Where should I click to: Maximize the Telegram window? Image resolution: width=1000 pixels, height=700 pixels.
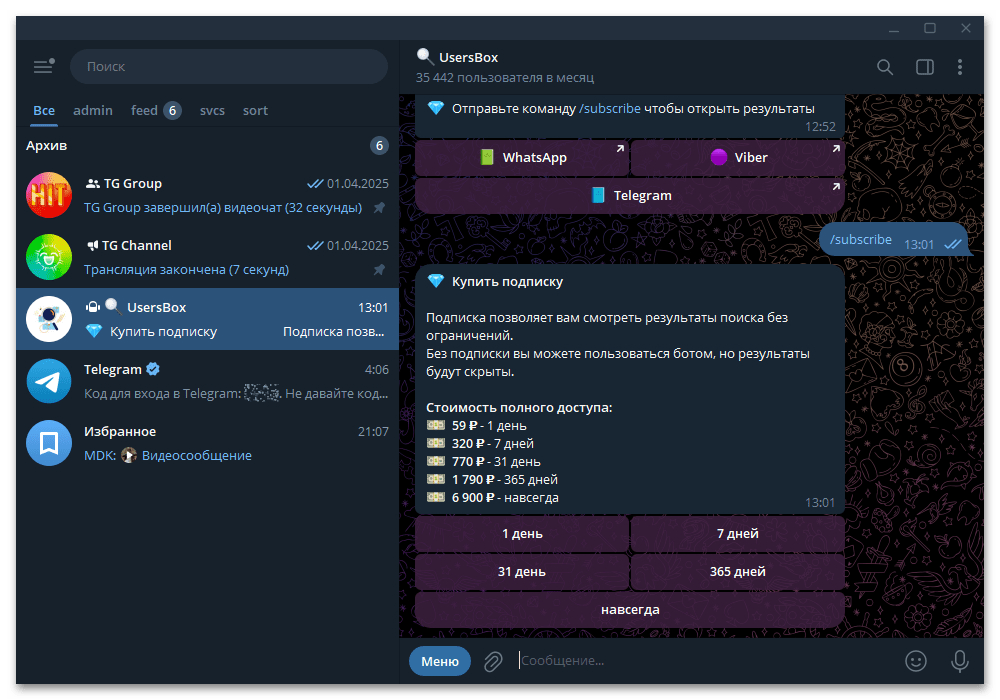pos(930,28)
